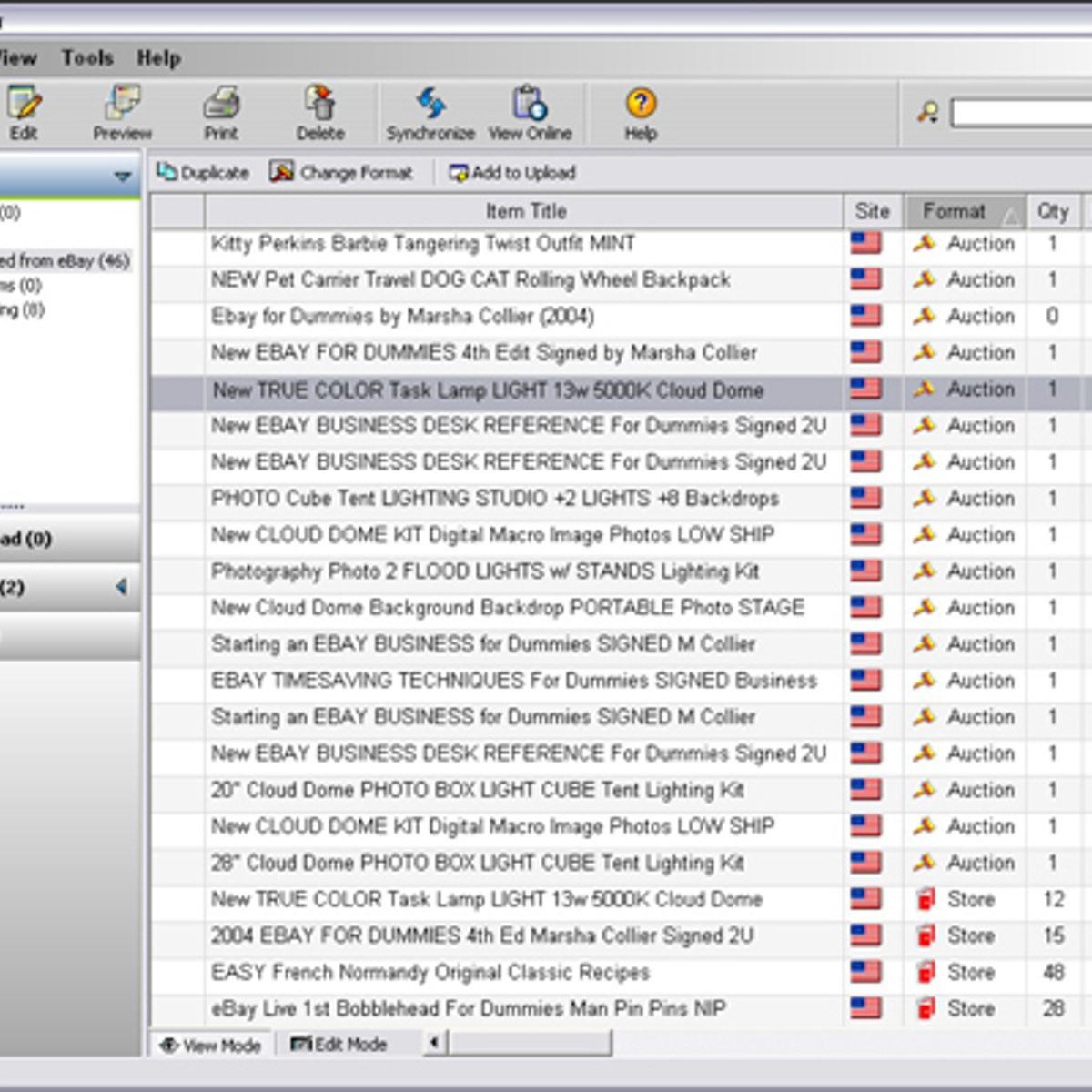Image resolution: width=1092 pixels, height=1092 pixels.
Task: Select 'EBAY TIMESAVING TECHNIQUES For Dummies' row
Action: click(x=524, y=680)
